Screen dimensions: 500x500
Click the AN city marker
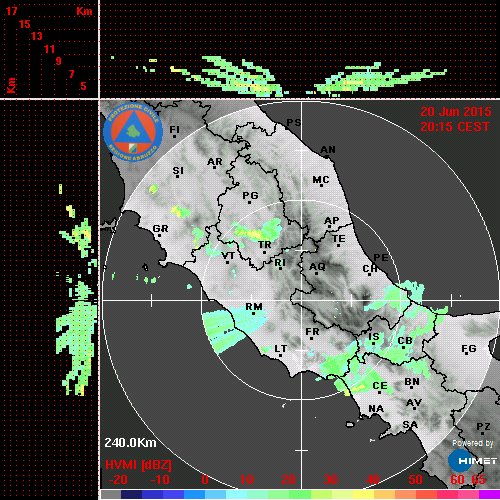coord(327,157)
